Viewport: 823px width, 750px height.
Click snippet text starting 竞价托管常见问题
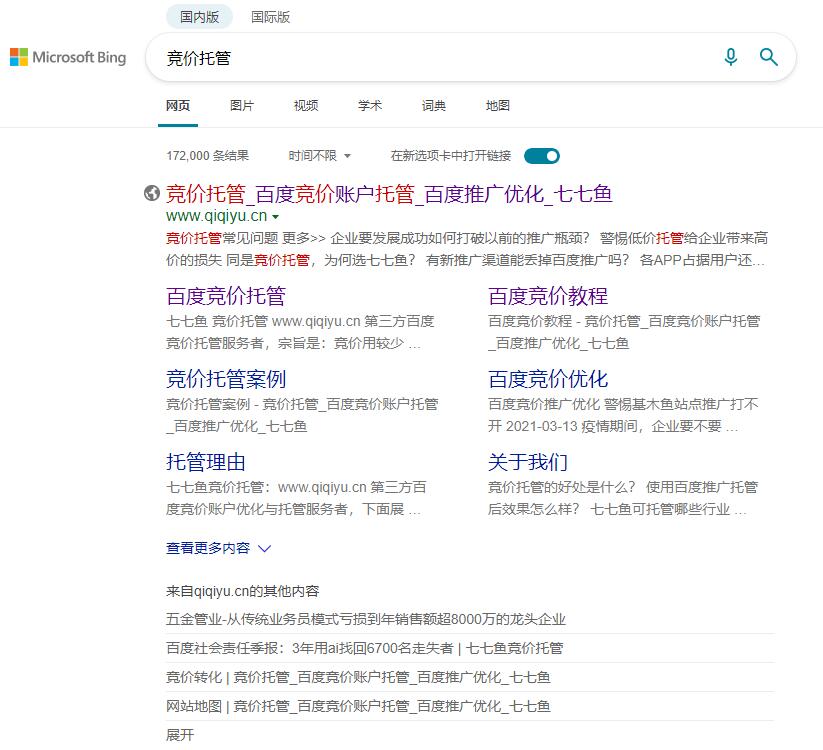coord(467,249)
